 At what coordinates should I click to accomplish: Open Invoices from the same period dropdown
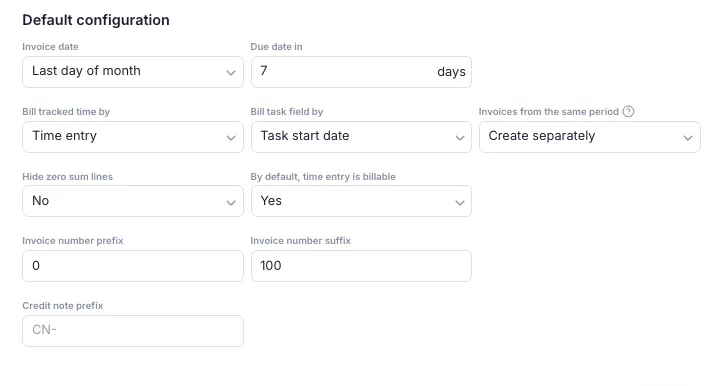coord(590,137)
